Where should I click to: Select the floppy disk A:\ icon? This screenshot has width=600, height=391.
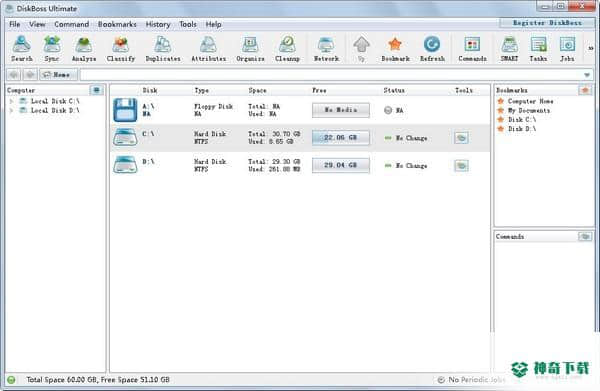[125, 110]
